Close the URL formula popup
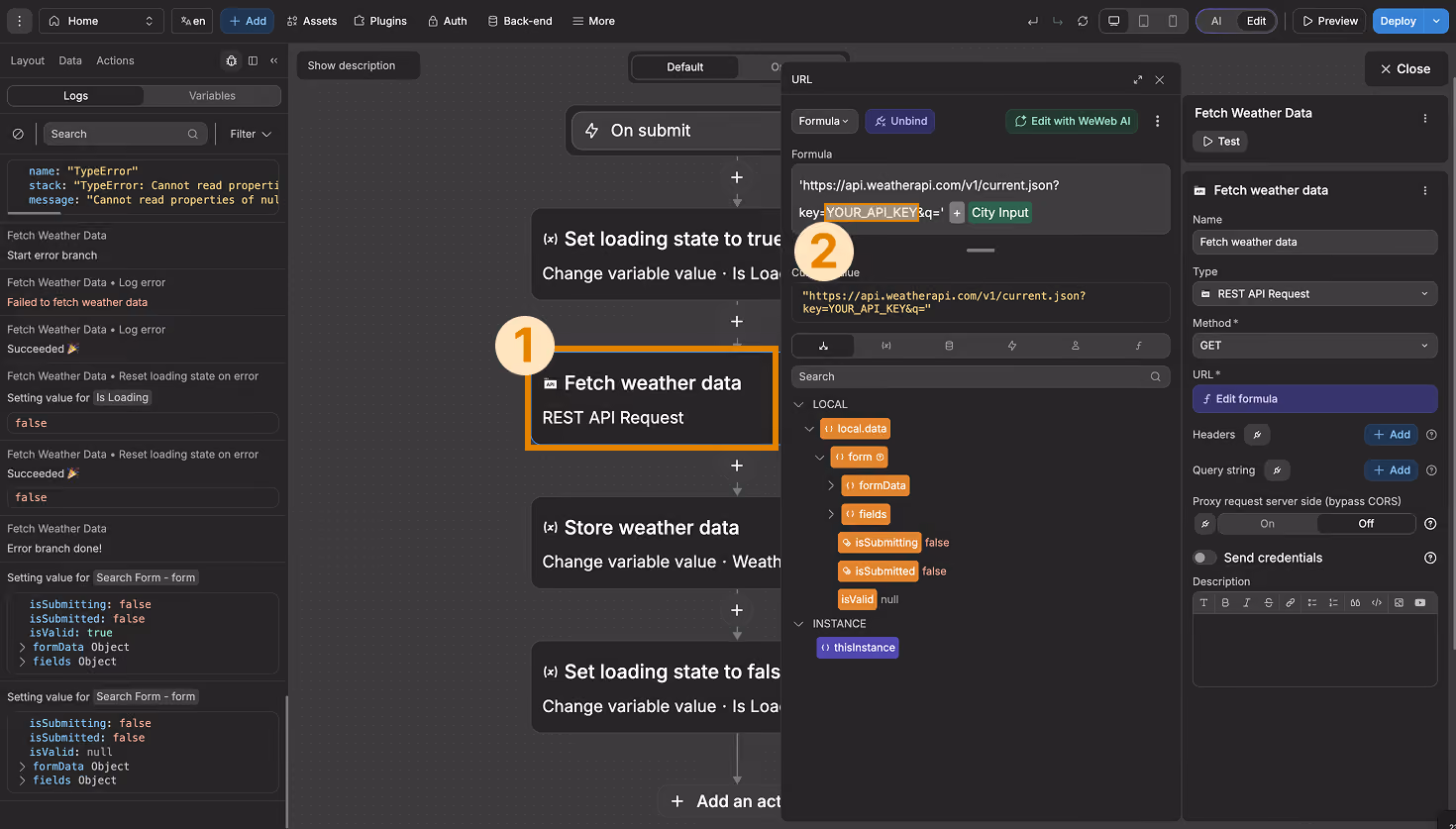The width and height of the screenshot is (1456, 829). click(1160, 79)
